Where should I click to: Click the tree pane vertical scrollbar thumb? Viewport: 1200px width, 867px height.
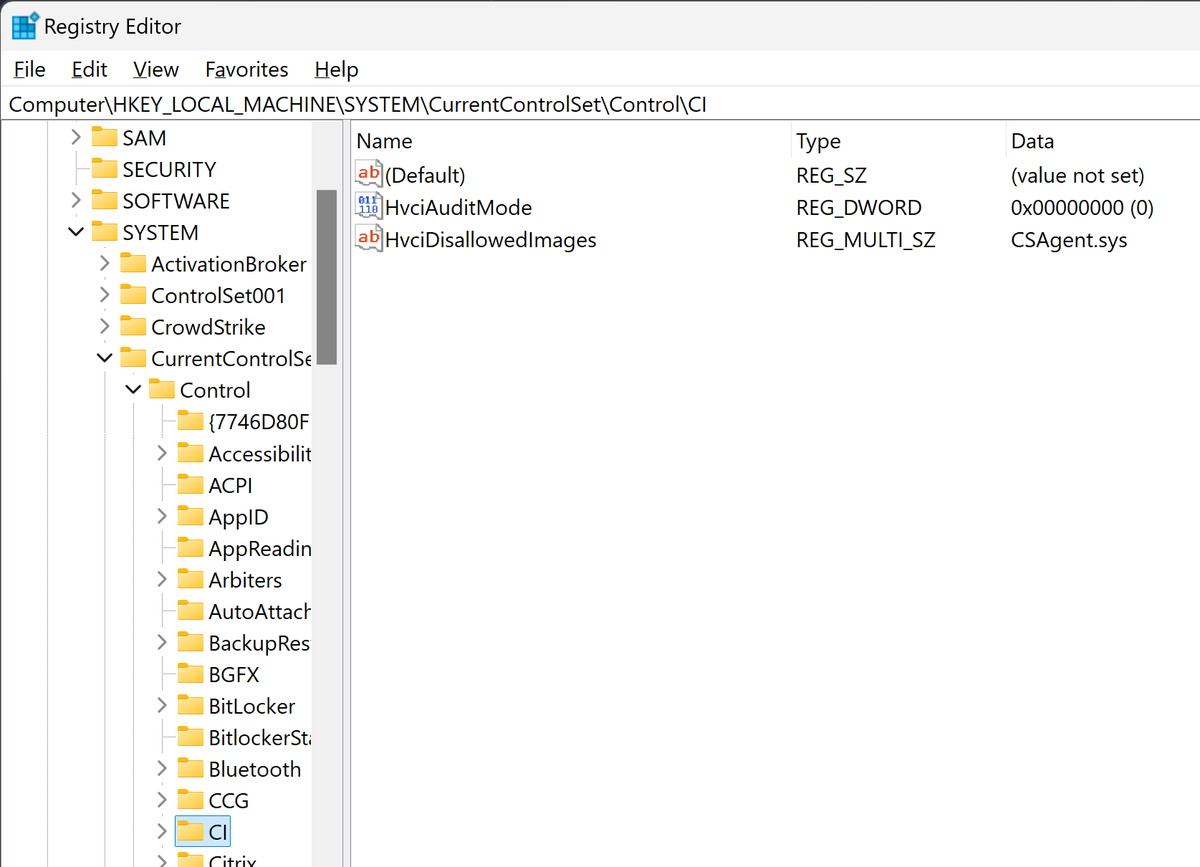(326, 277)
